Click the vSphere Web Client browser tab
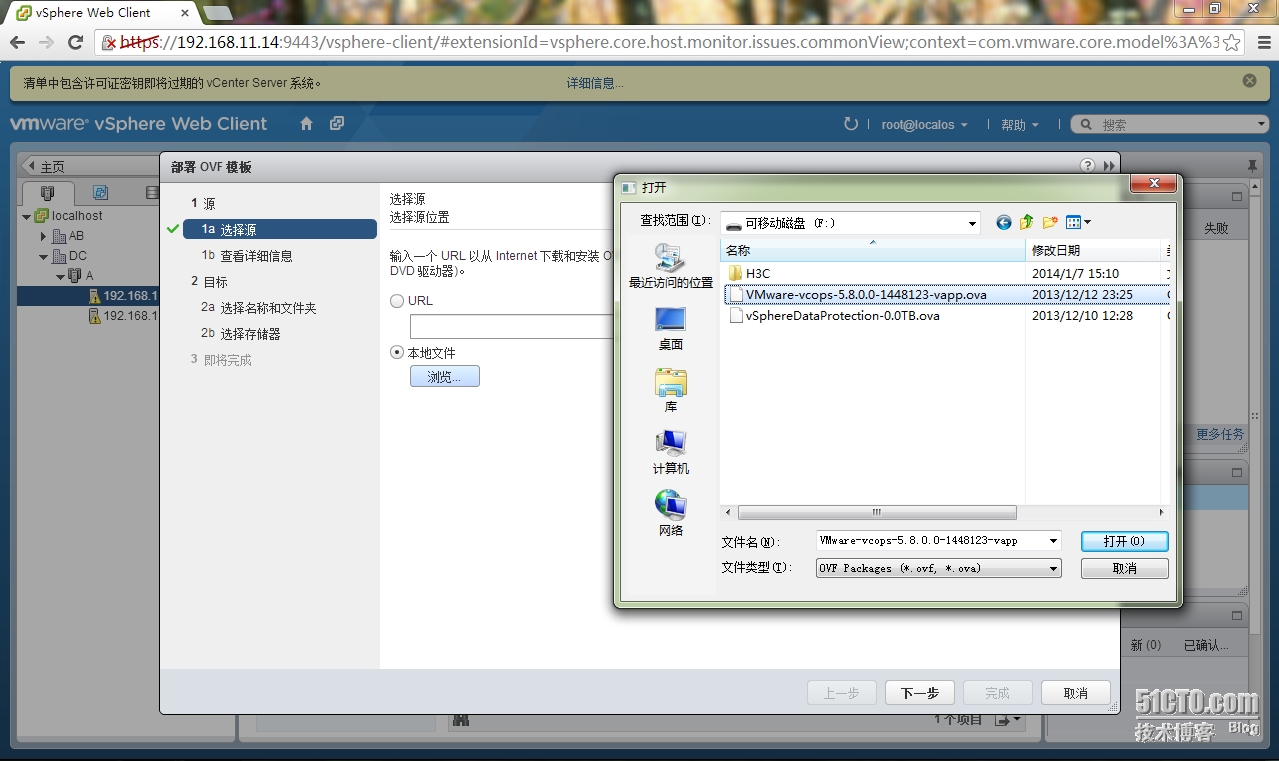Image resolution: width=1279 pixels, height=761 pixels. click(100, 13)
